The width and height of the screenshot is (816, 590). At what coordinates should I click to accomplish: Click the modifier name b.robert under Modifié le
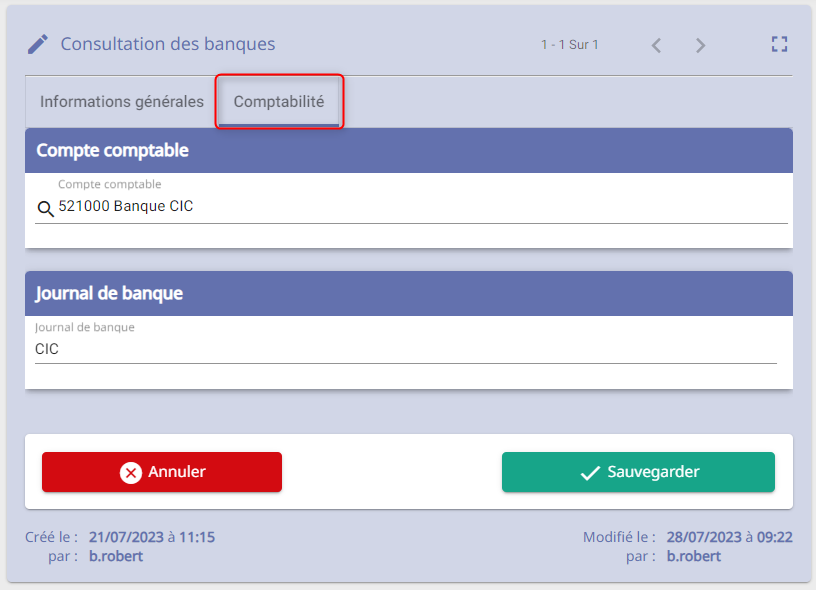click(x=694, y=556)
